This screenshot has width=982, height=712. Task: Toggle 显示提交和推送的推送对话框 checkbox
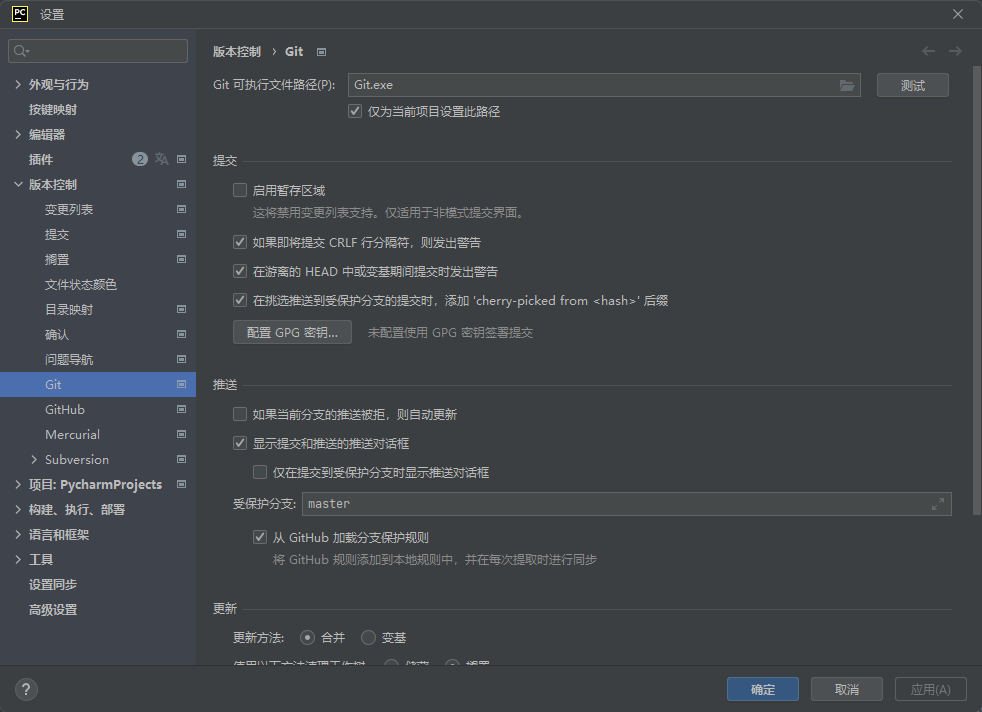[x=240, y=443]
